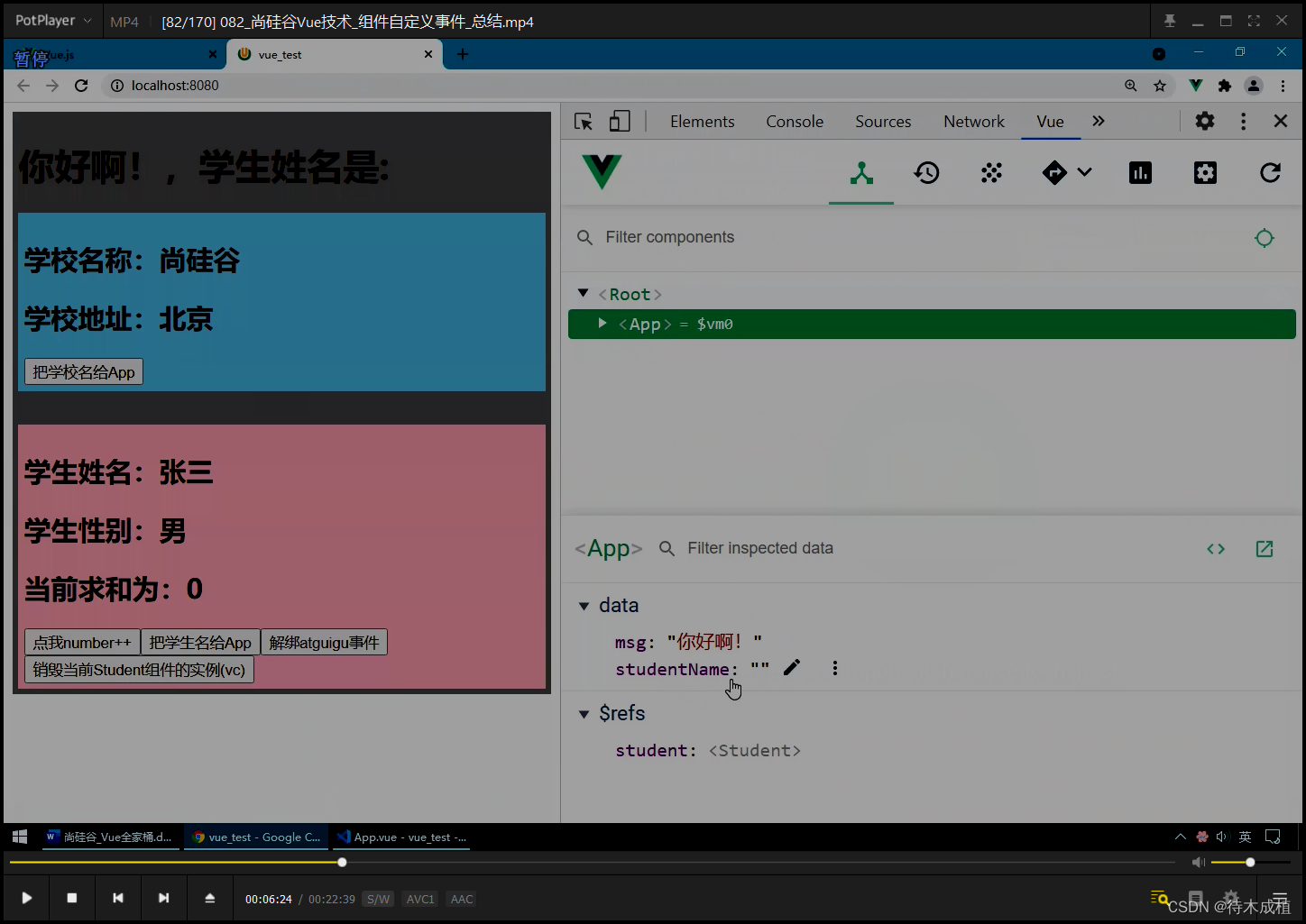Show more DevTools tabs chevron

(1099, 121)
